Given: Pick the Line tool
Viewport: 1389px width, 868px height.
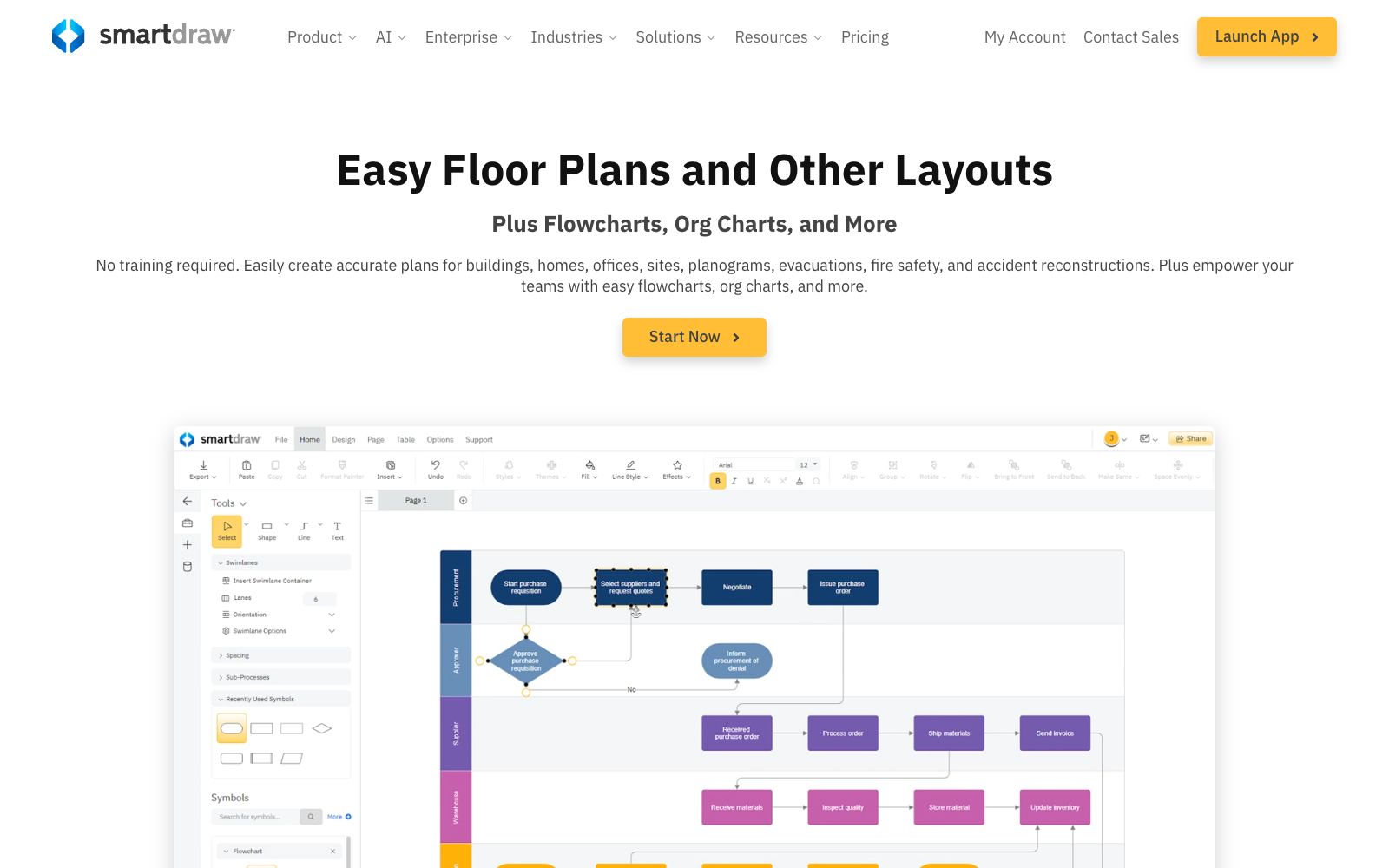Looking at the screenshot, I should point(304,530).
